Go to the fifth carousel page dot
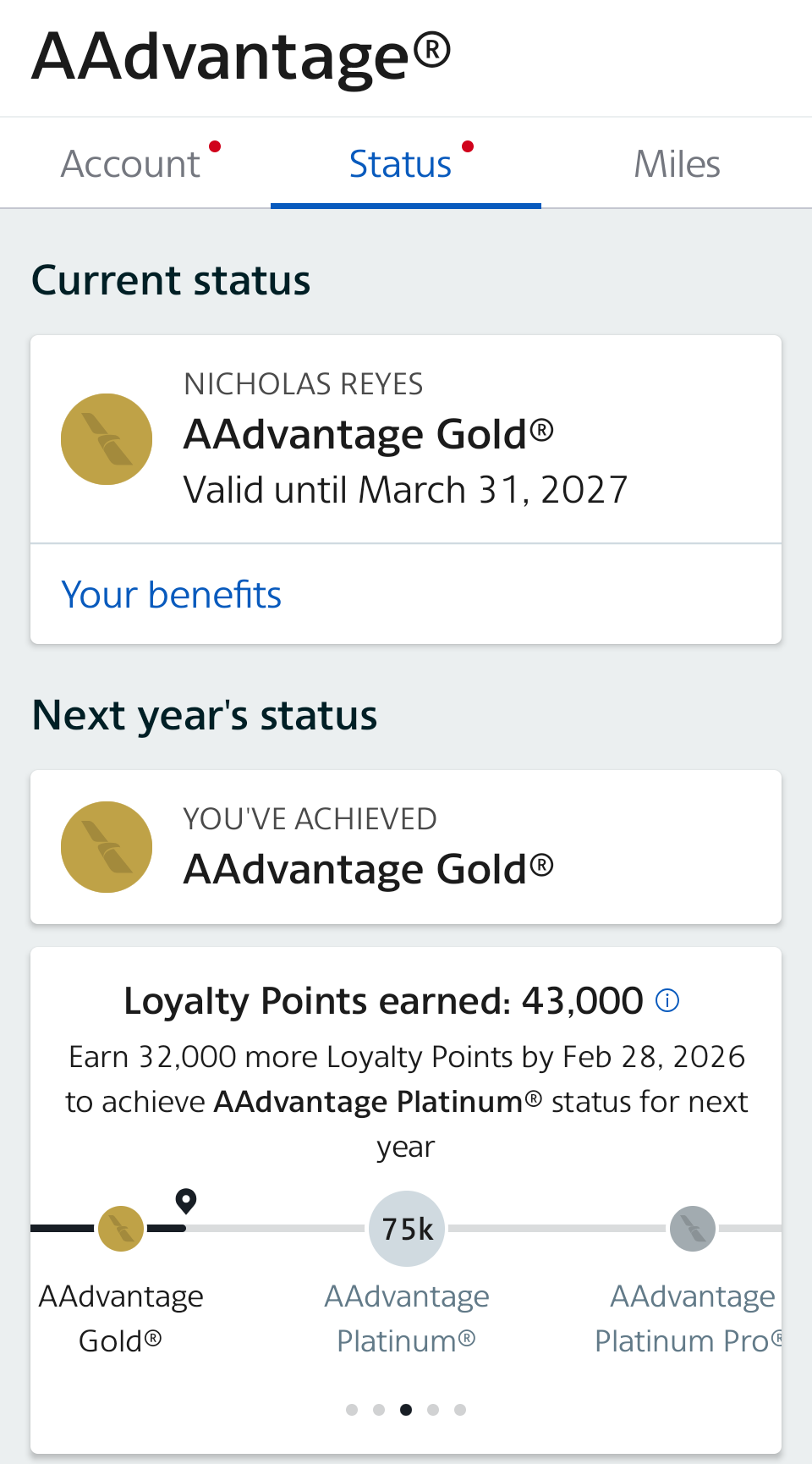 (x=460, y=1410)
